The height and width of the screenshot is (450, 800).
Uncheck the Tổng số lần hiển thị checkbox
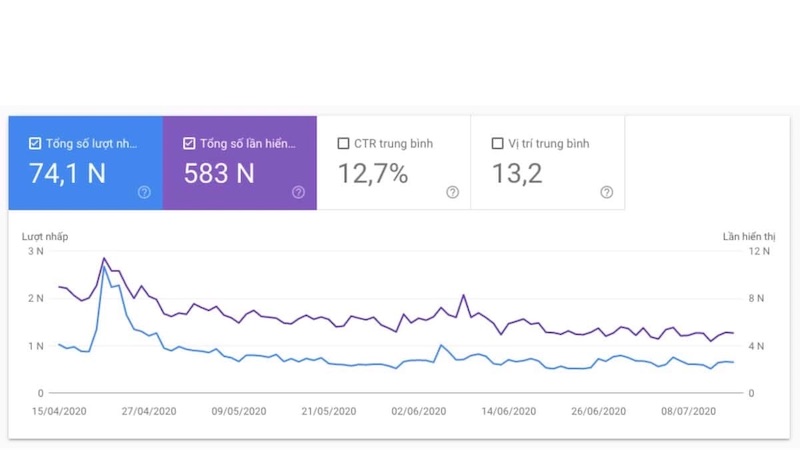189,143
